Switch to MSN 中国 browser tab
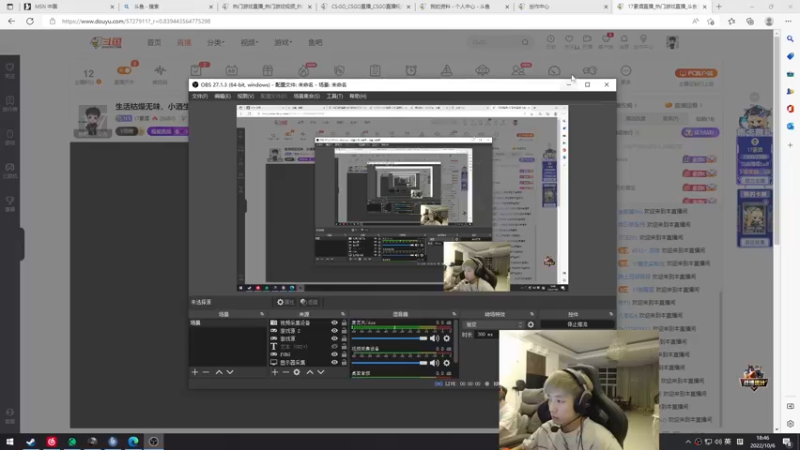Viewport: 800px width, 450px height. 67,7
